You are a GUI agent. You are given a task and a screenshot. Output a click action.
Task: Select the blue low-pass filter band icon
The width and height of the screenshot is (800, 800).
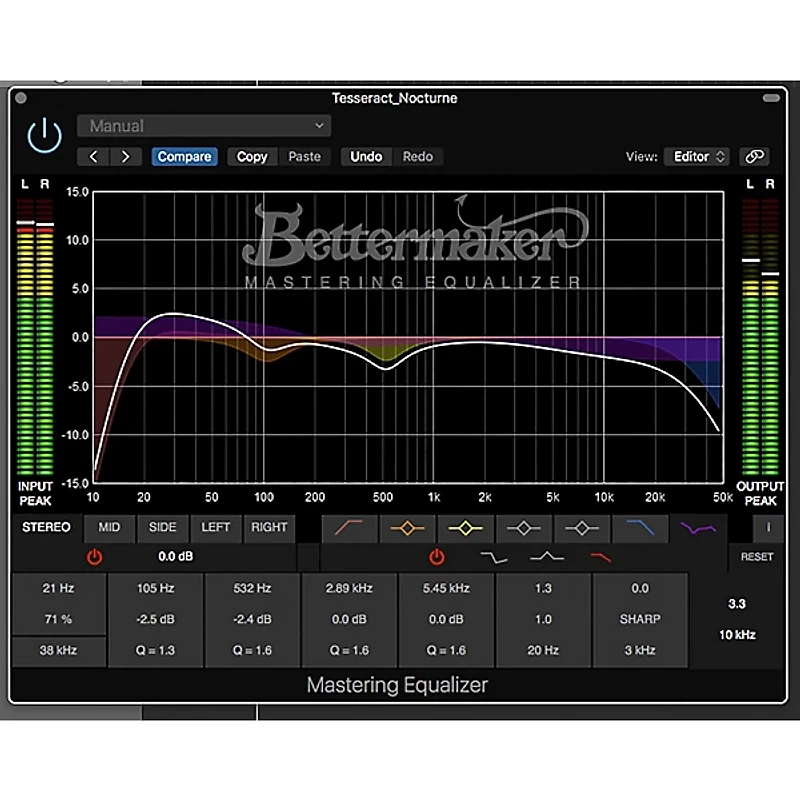pyautogui.click(x=640, y=528)
